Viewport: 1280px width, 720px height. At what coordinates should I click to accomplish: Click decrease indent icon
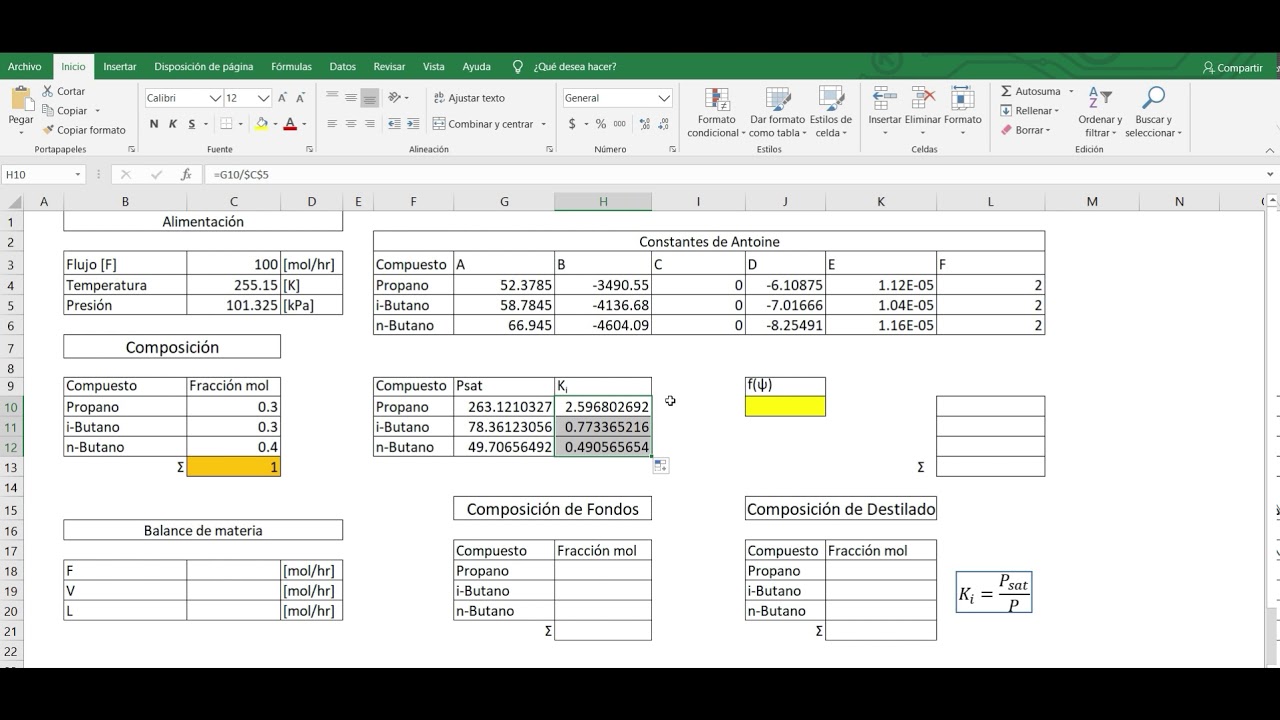point(393,124)
